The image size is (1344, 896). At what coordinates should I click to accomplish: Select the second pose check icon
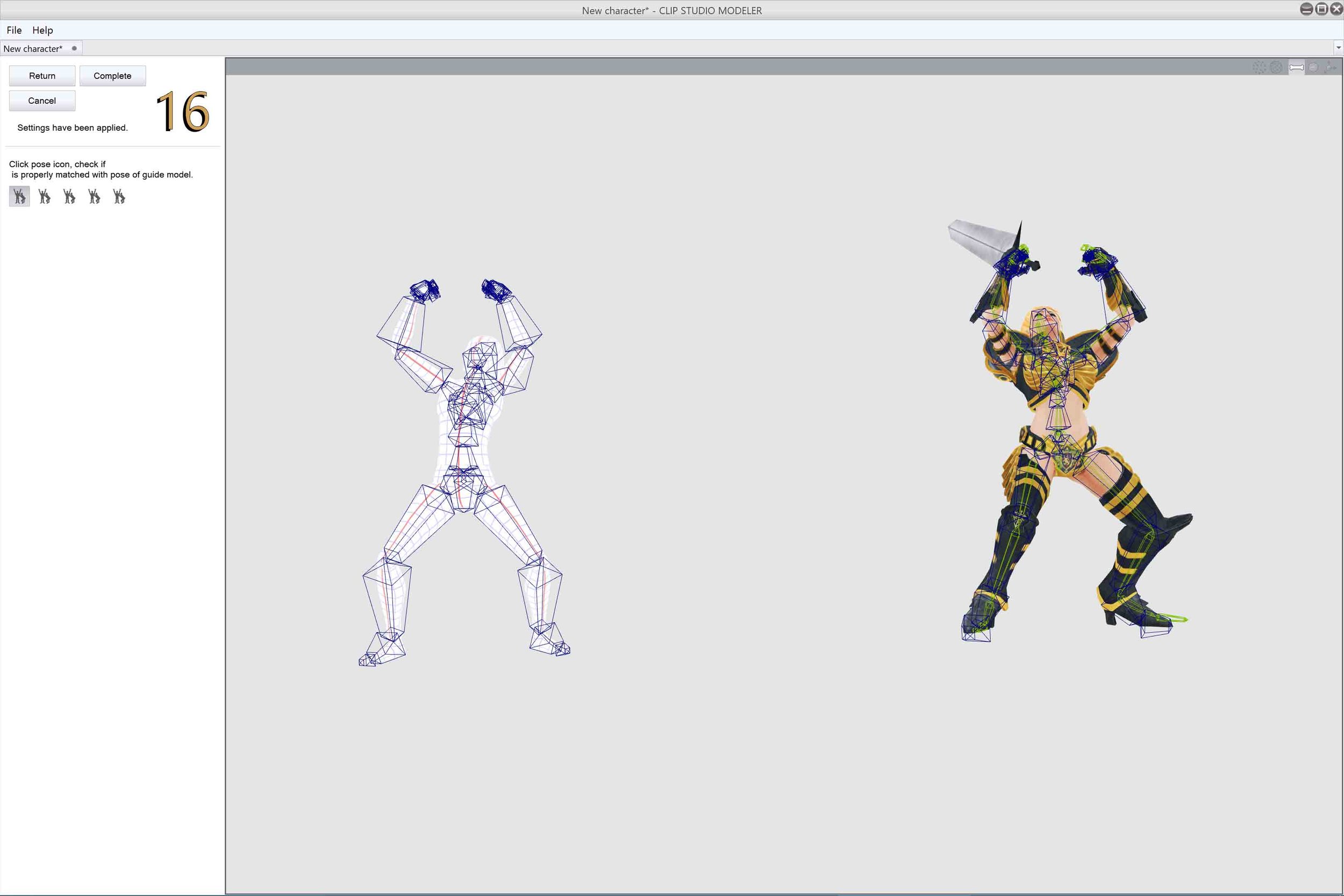point(45,197)
